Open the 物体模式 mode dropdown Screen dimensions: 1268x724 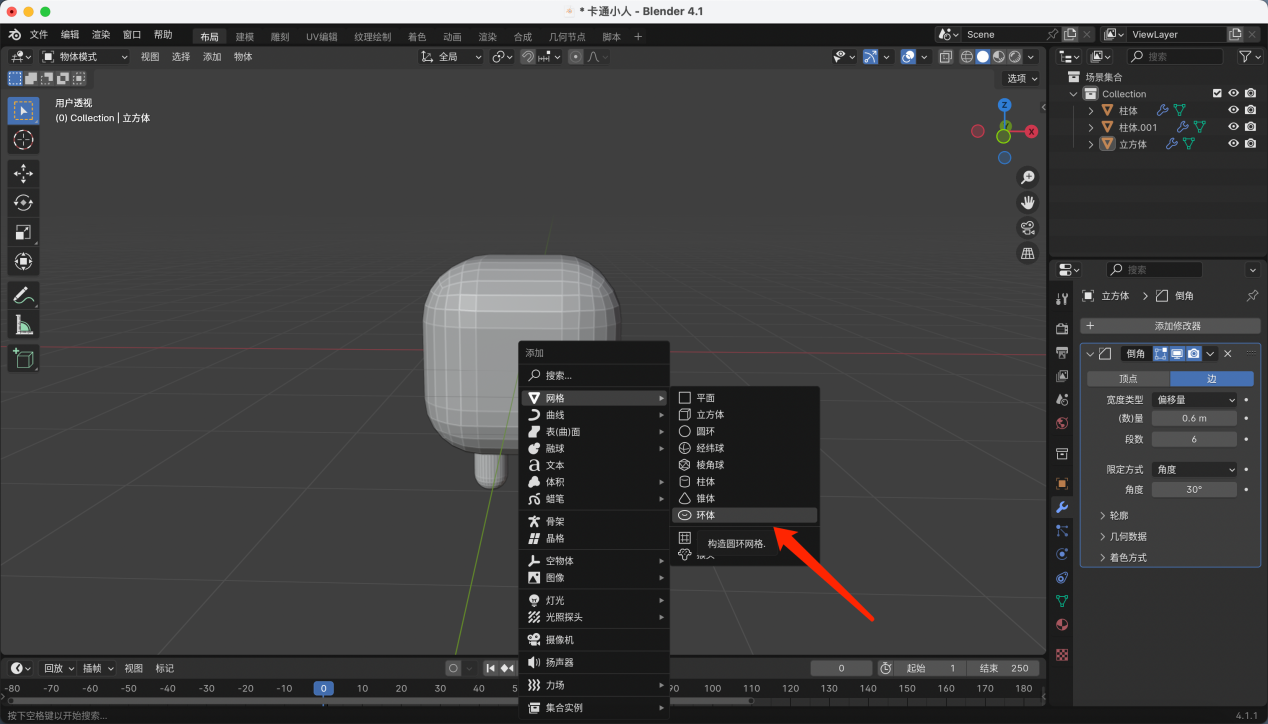tap(85, 57)
